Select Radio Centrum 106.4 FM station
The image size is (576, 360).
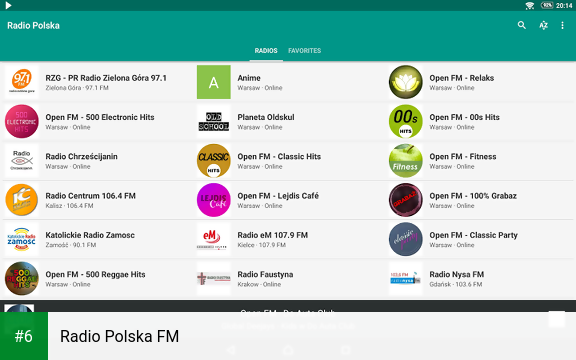click(90, 196)
